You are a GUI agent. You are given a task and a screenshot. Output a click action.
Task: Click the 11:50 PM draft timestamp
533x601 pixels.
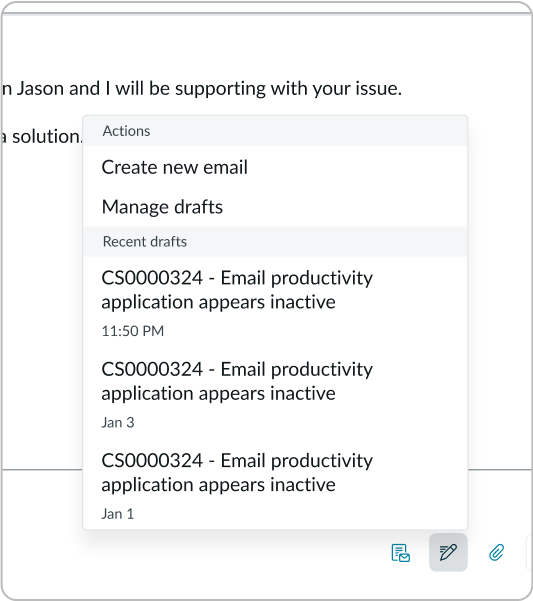pyautogui.click(x=133, y=331)
